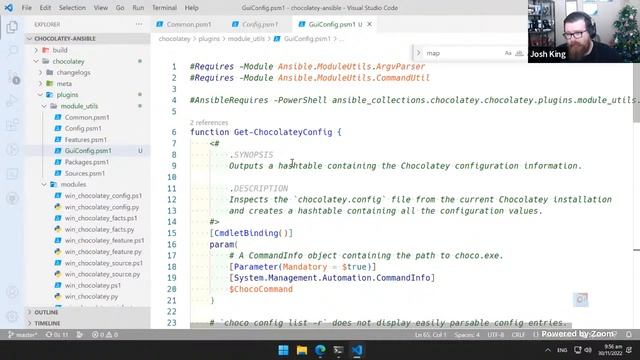Click the CRLF line ending status item
Viewport: 640px width, 360px height.
[518, 335]
